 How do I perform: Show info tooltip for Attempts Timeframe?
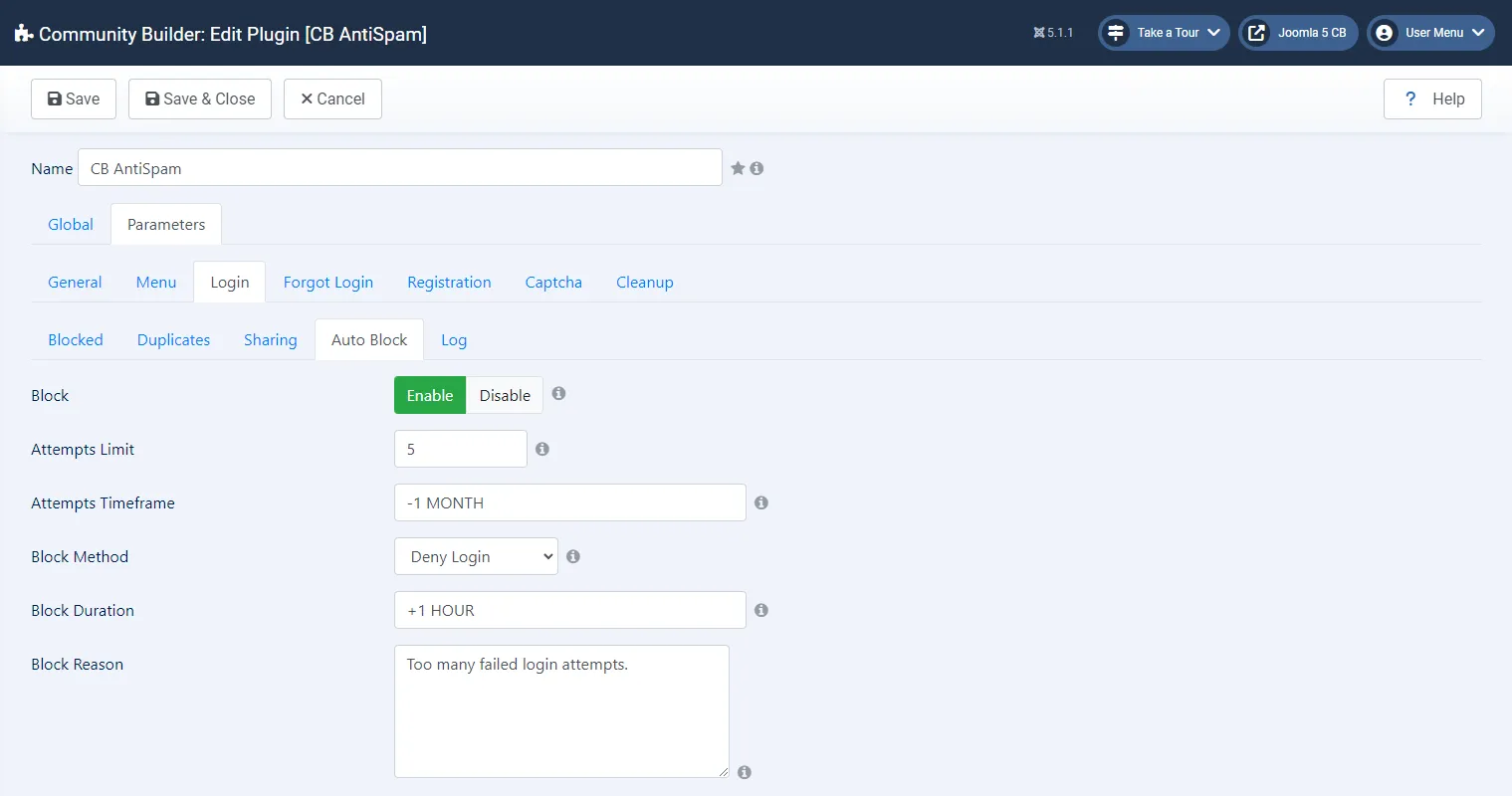point(761,502)
